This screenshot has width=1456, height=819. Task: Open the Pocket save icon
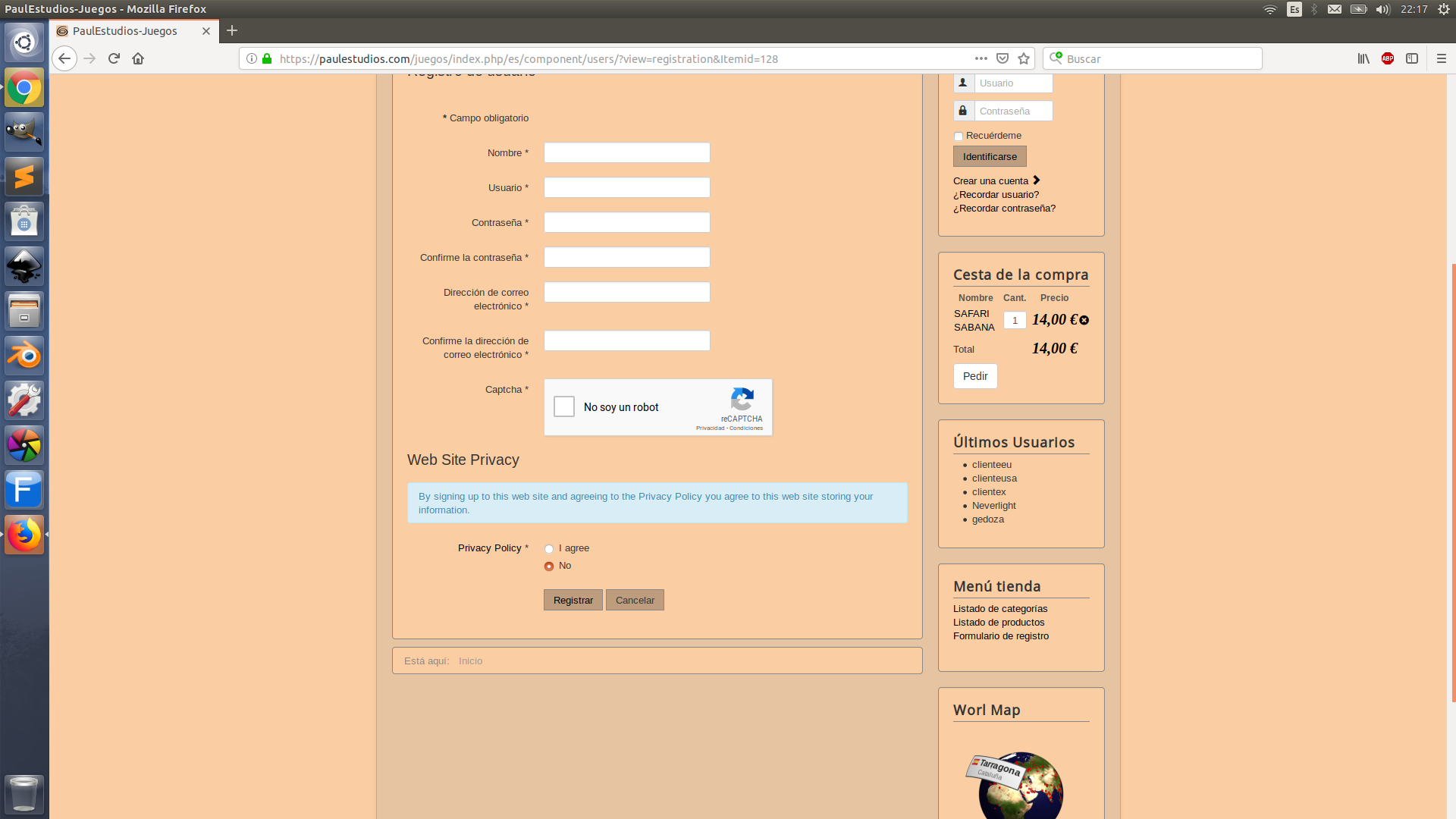[1003, 58]
